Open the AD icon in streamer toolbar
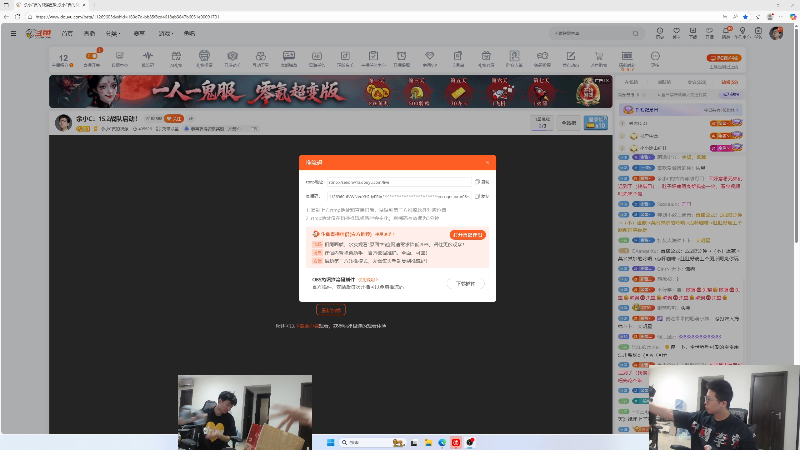 pyautogui.click(x=316, y=56)
